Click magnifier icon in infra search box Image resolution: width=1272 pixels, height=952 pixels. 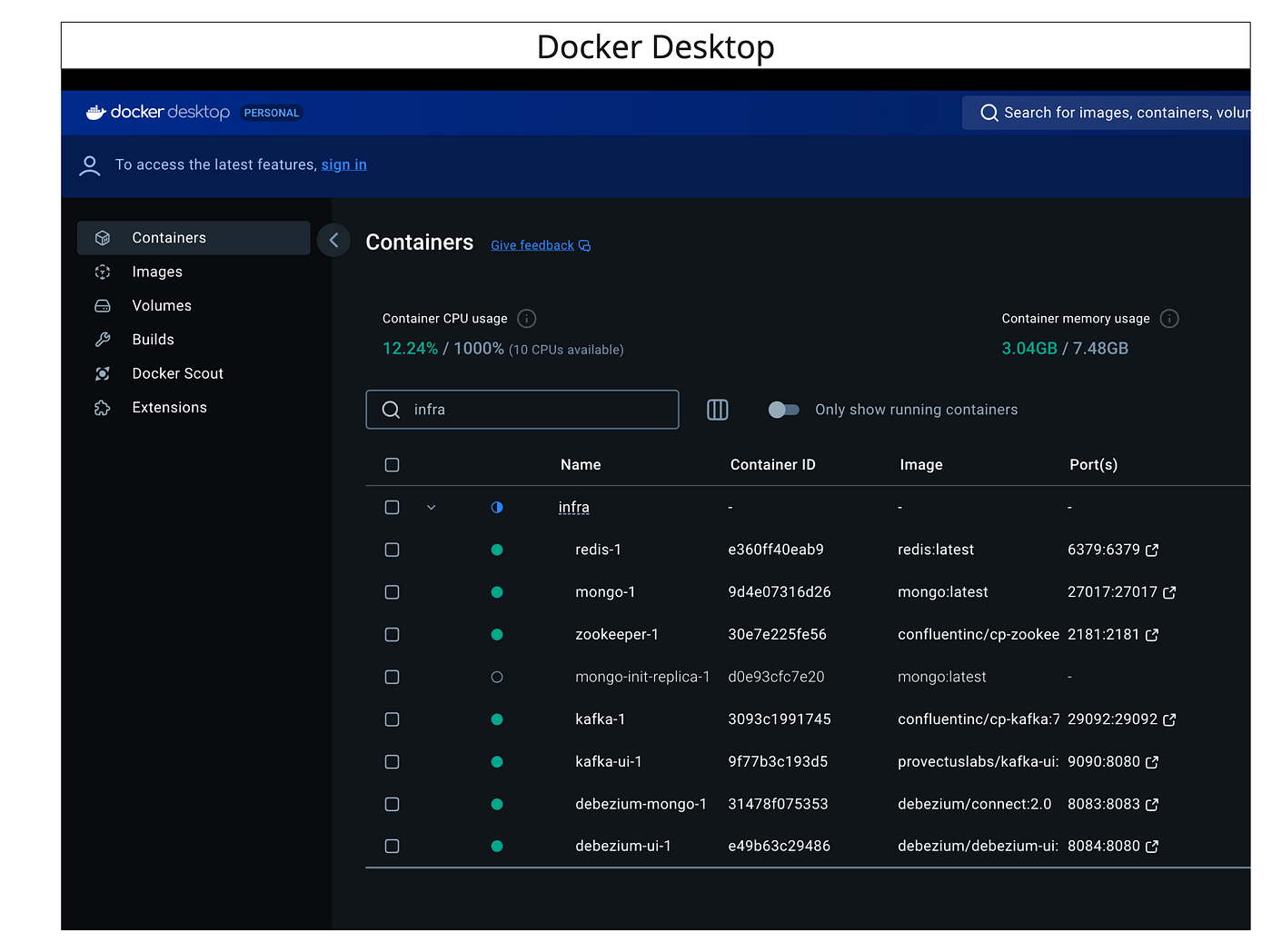click(x=391, y=410)
